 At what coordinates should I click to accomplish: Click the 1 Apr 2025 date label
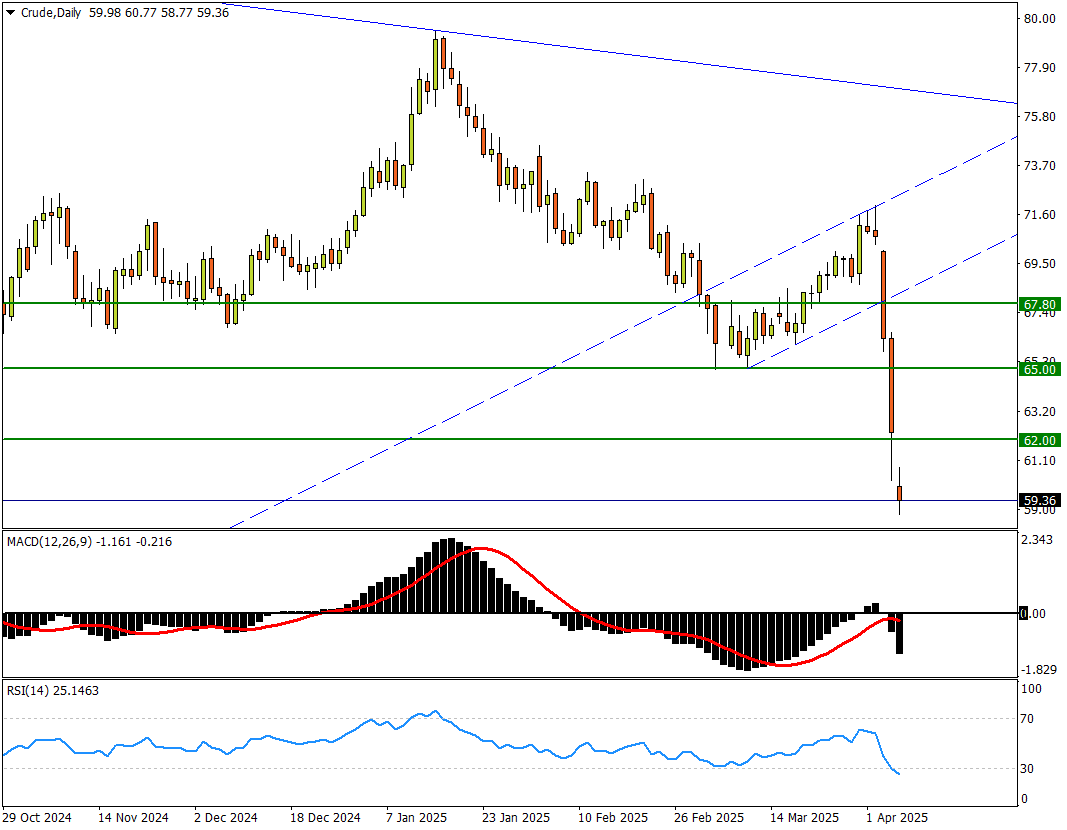click(897, 817)
